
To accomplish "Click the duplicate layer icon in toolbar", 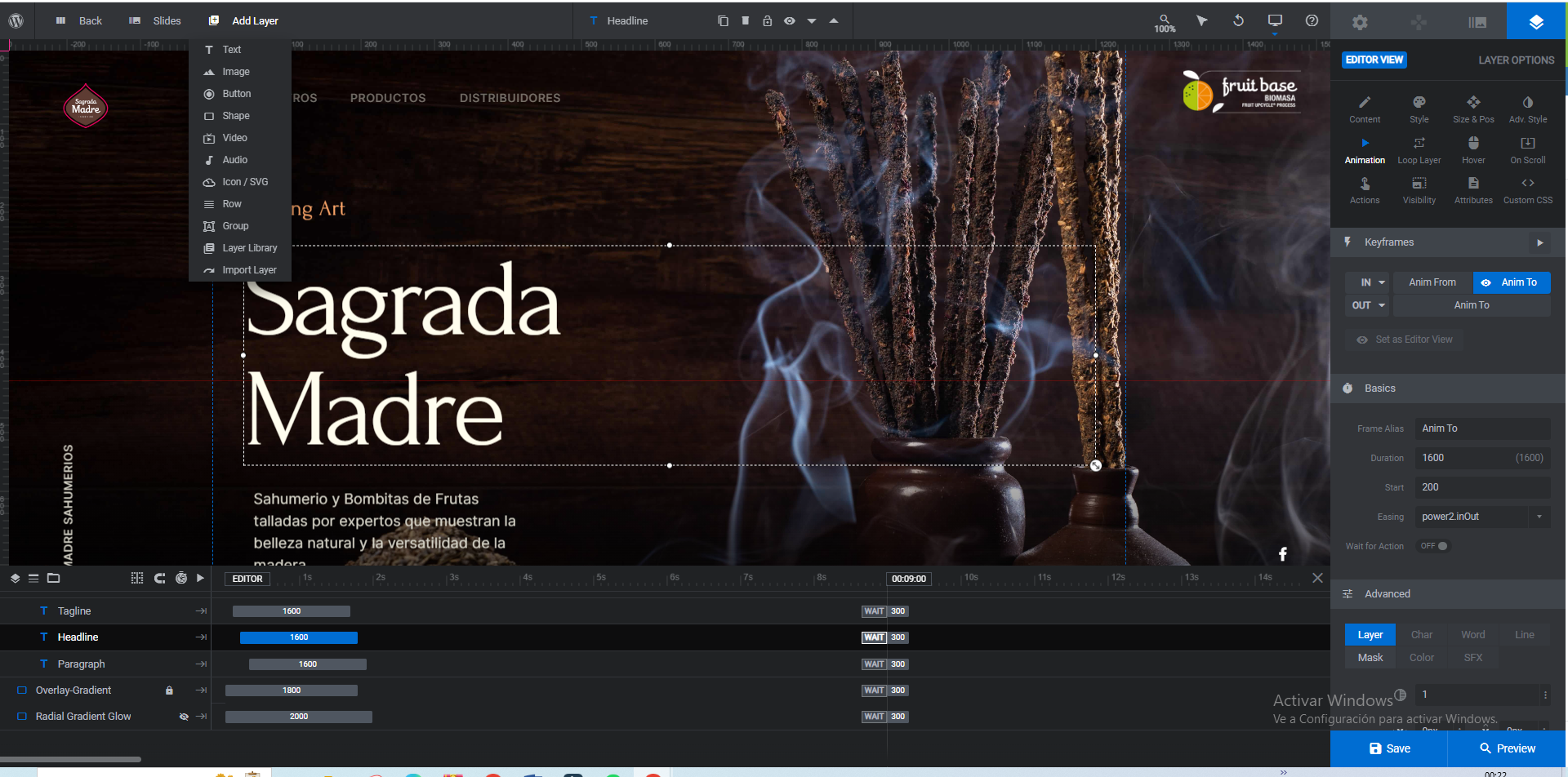I will (723, 20).
